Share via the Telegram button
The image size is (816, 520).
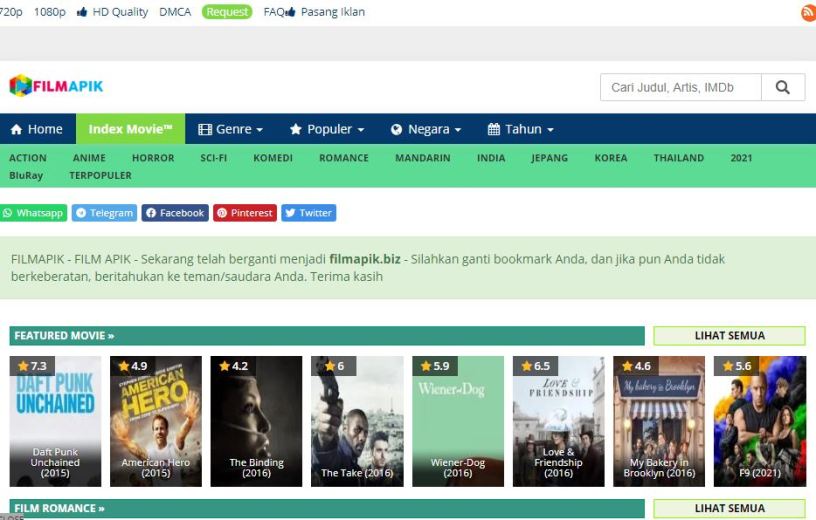tap(105, 213)
